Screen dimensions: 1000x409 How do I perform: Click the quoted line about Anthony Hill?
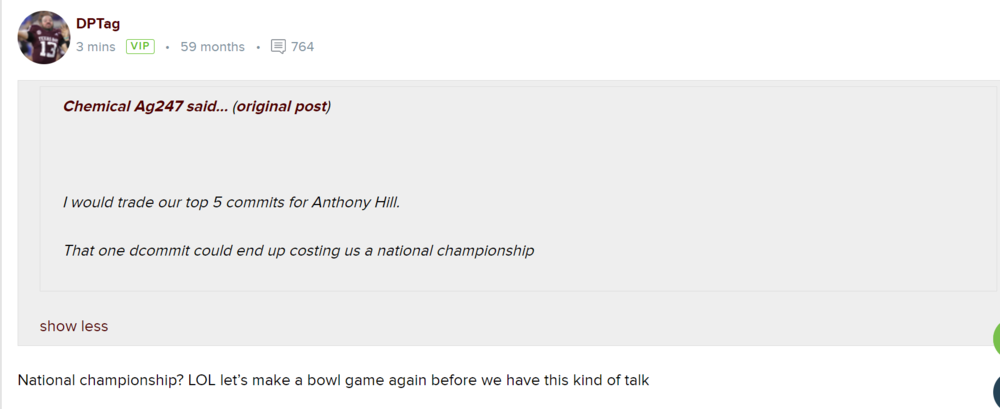231,202
